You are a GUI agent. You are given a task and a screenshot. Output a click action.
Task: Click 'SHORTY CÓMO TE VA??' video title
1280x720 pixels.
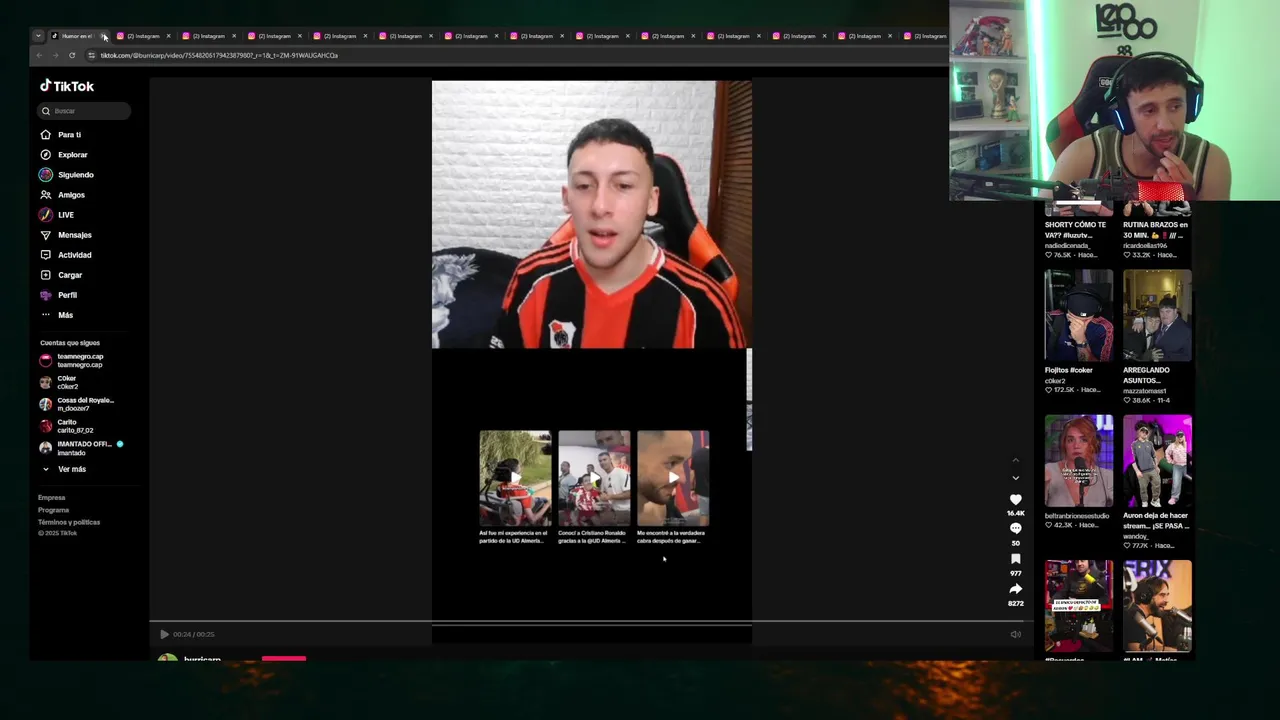click(1075, 229)
